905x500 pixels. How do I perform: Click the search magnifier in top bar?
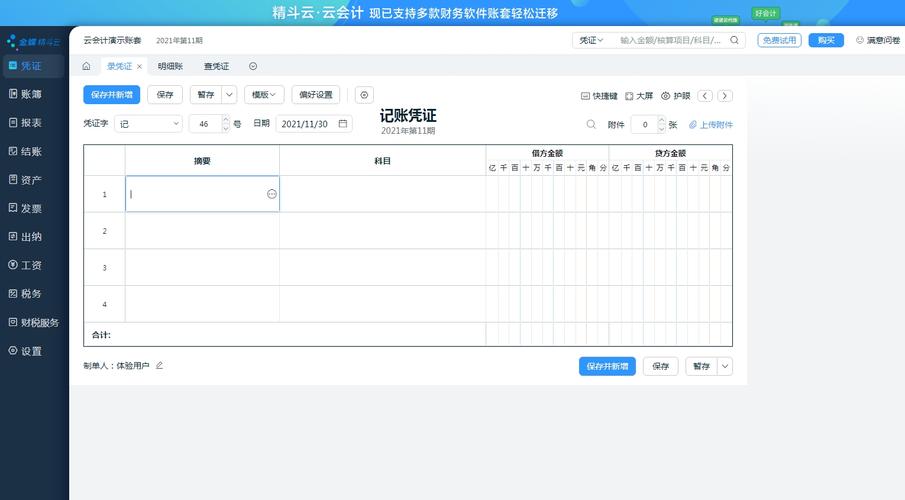pyautogui.click(x=735, y=40)
